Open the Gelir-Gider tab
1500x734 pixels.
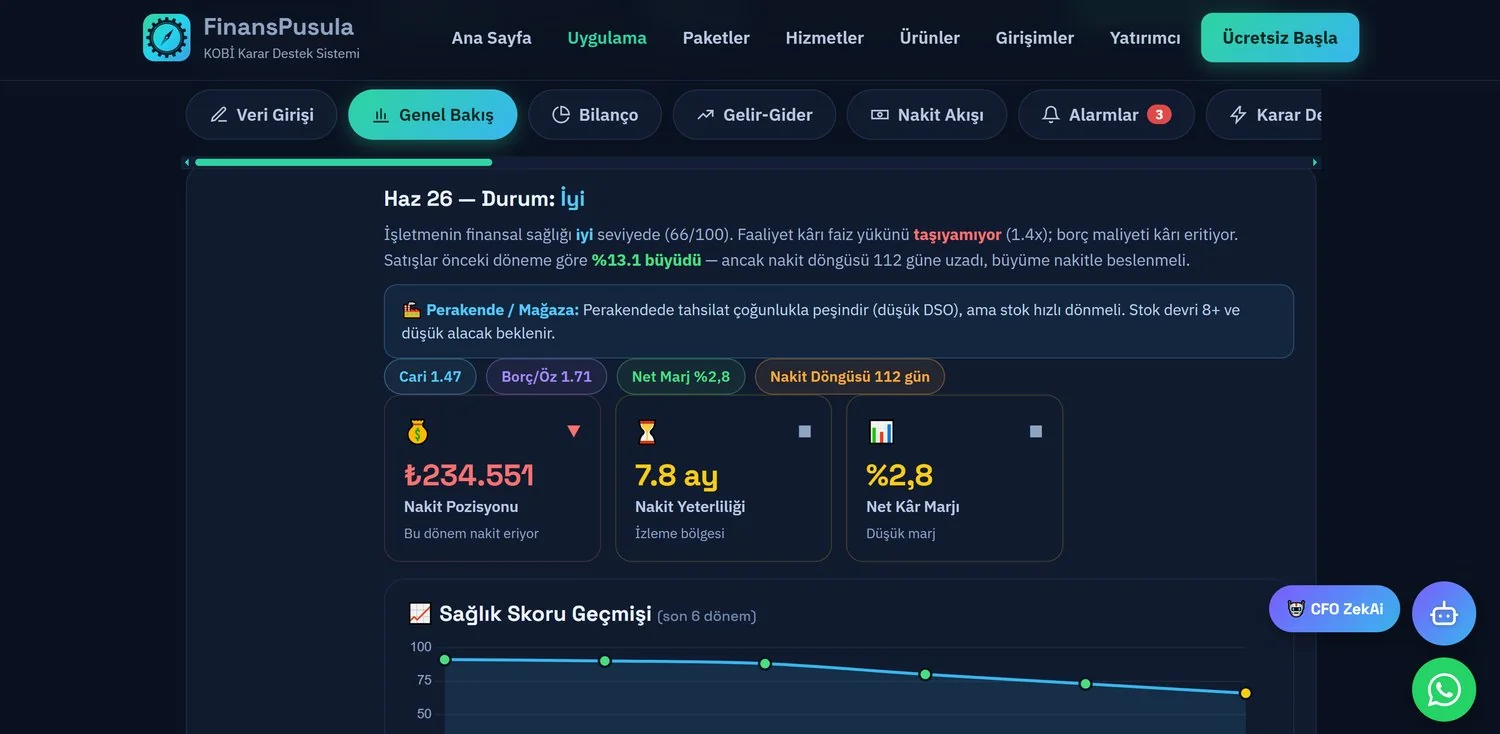pyautogui.click(x=754, y=115)
